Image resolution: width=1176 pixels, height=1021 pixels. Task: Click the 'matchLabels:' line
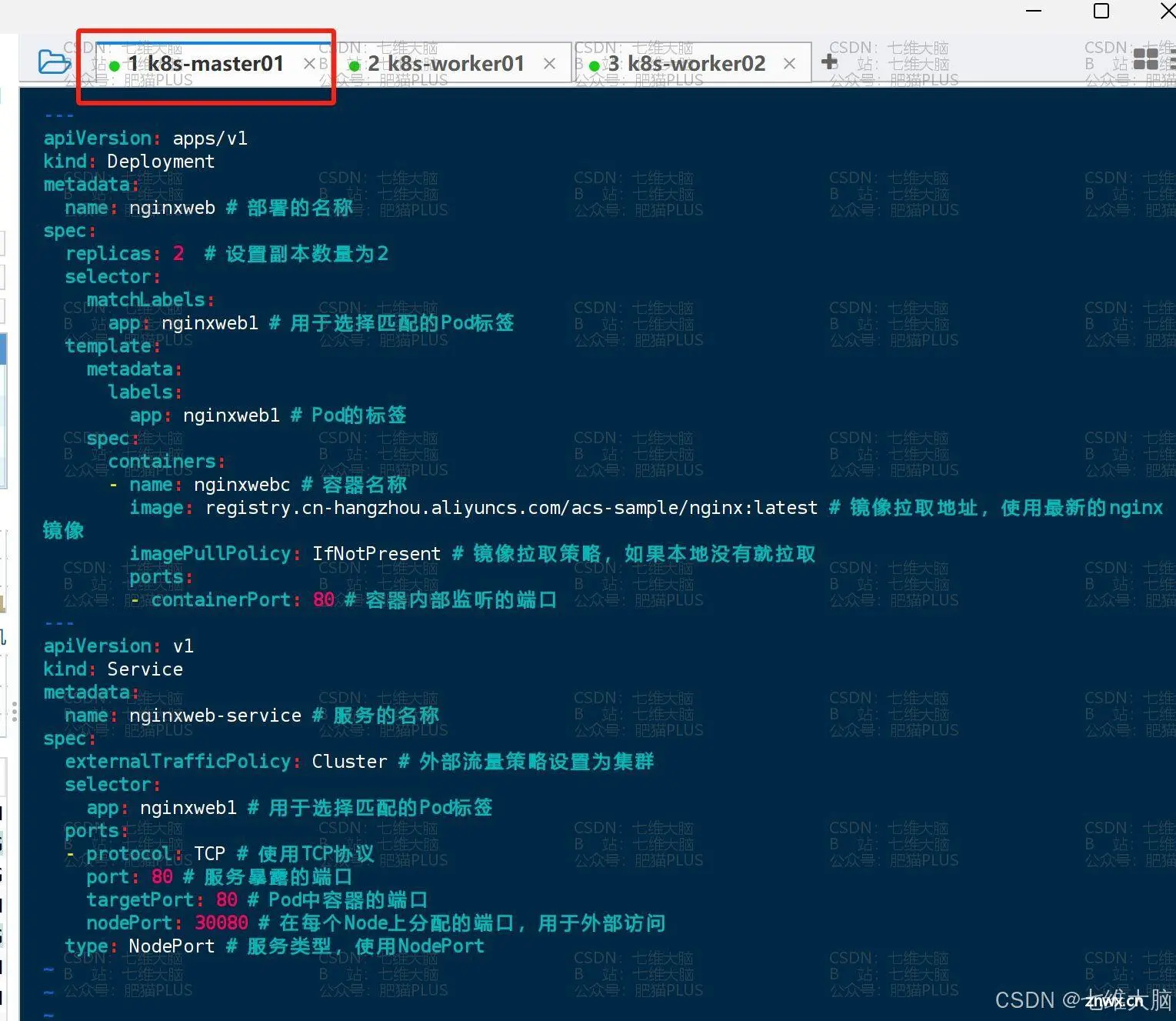click(151, 300)
